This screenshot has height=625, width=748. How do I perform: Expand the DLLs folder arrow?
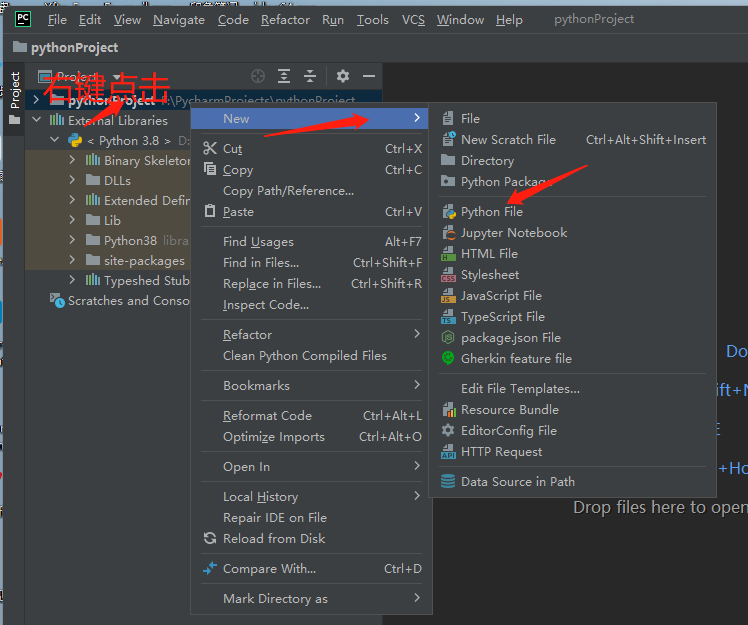pyautogui.click(x=73, y=180)
